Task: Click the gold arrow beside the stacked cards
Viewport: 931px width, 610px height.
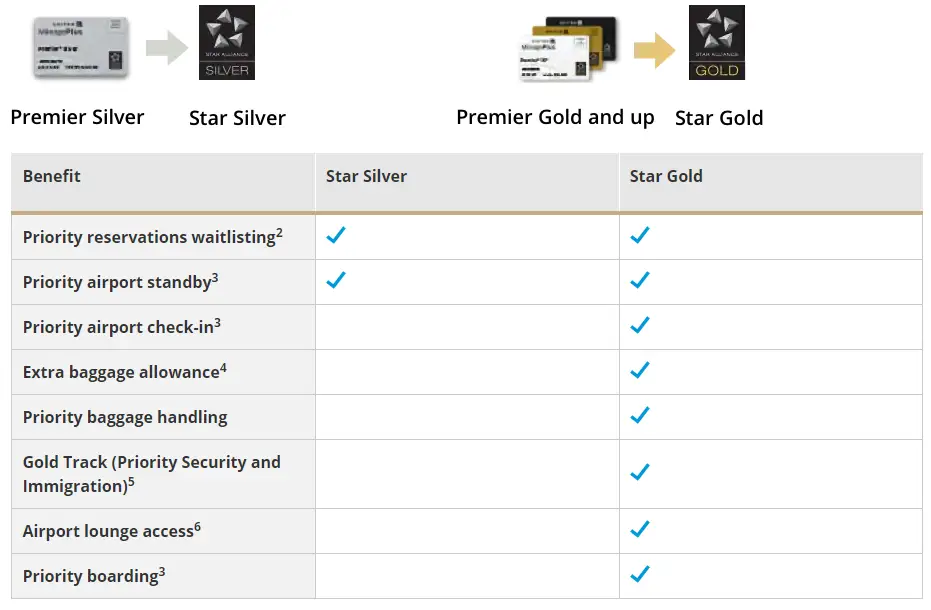Action: pyautogui.click(x=655, y=50)
